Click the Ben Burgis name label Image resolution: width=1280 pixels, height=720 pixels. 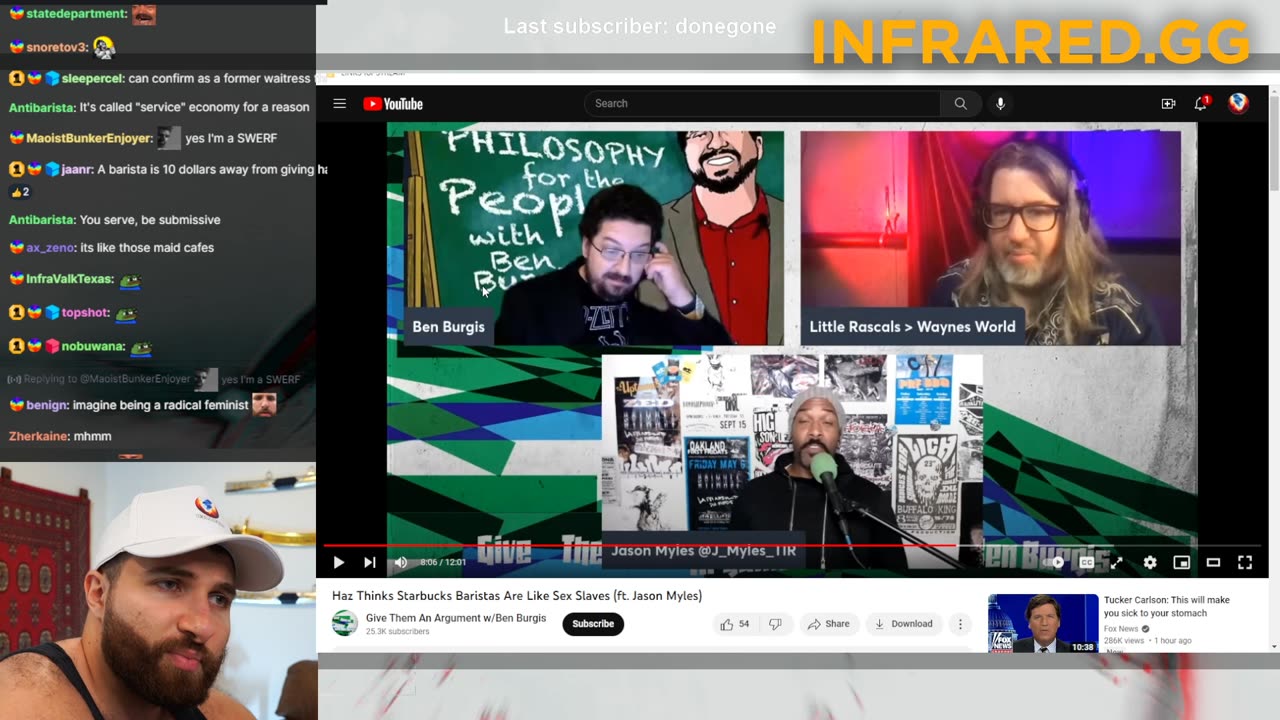[x=448, y=327]
